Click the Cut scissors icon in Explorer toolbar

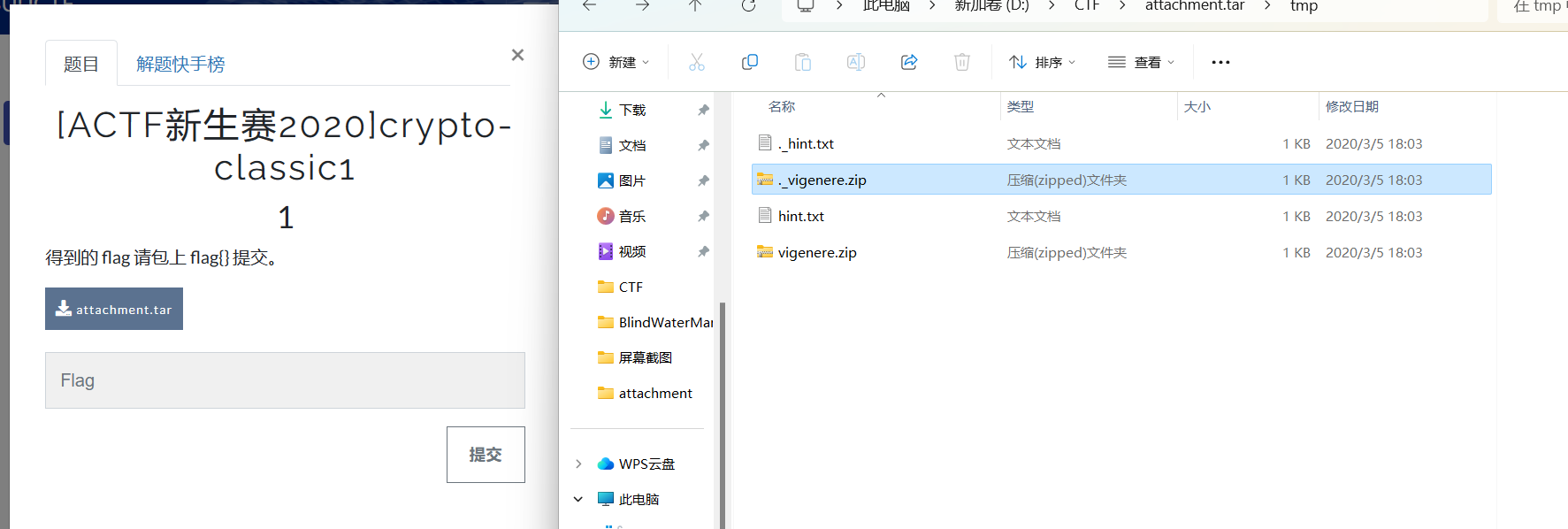(x=697, y=62)
